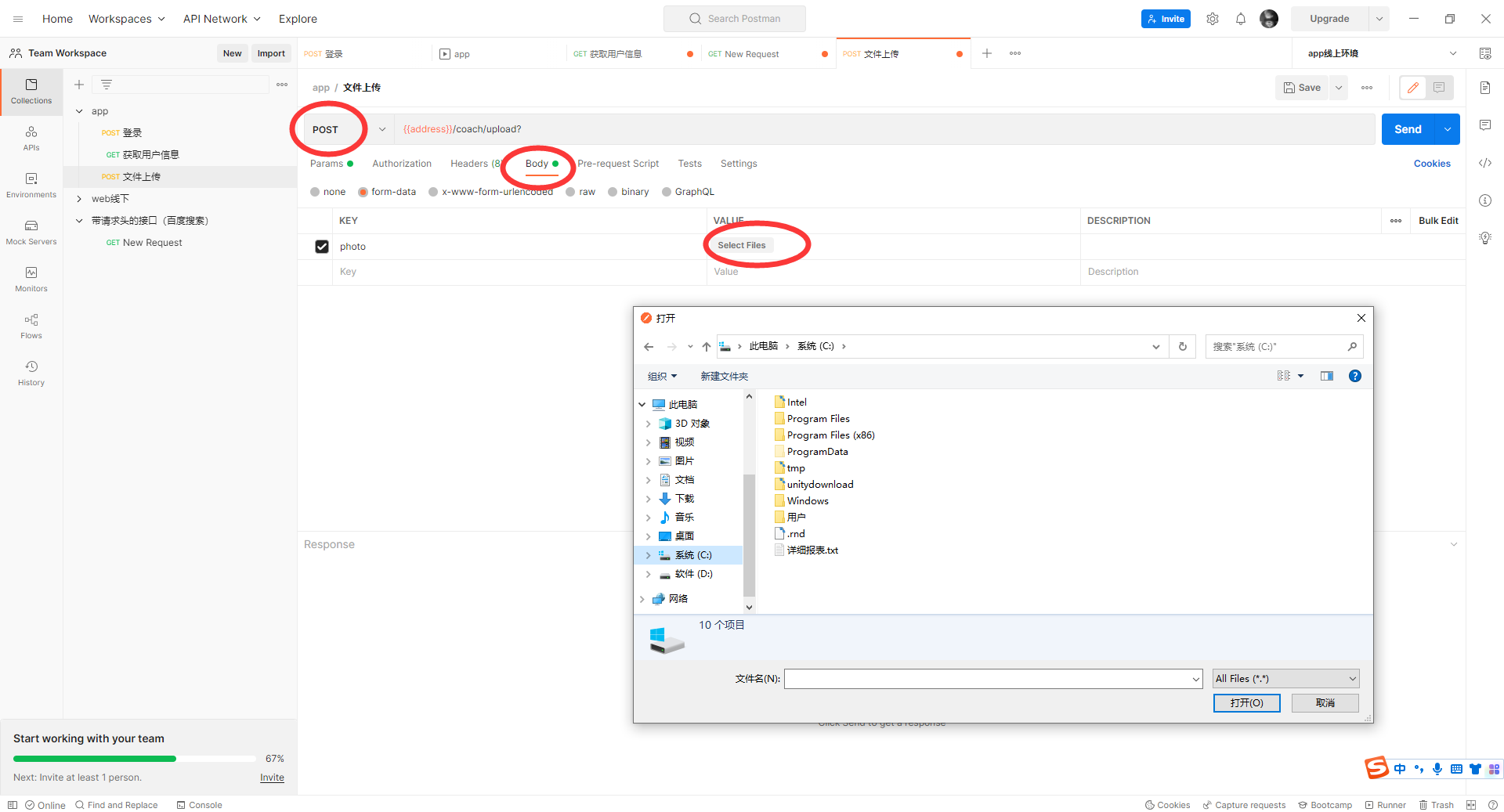
Task: Switch to the Pre-request Script tab
Action: (x=618, y=164)
